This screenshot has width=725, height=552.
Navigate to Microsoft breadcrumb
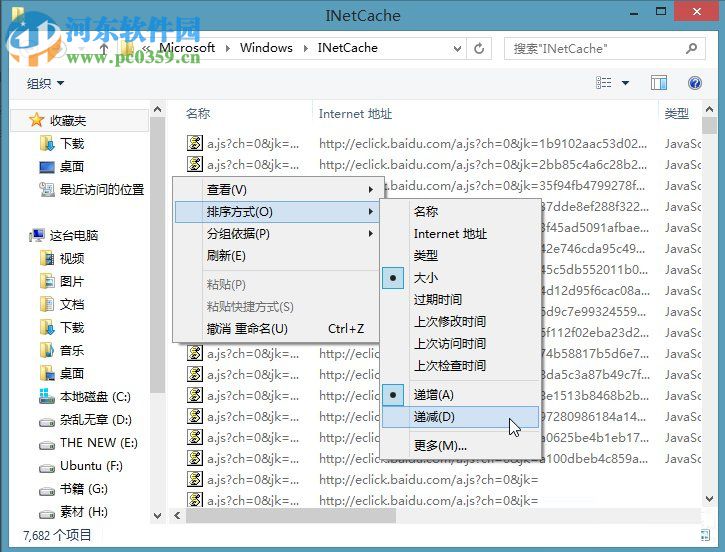coord(187,48)
